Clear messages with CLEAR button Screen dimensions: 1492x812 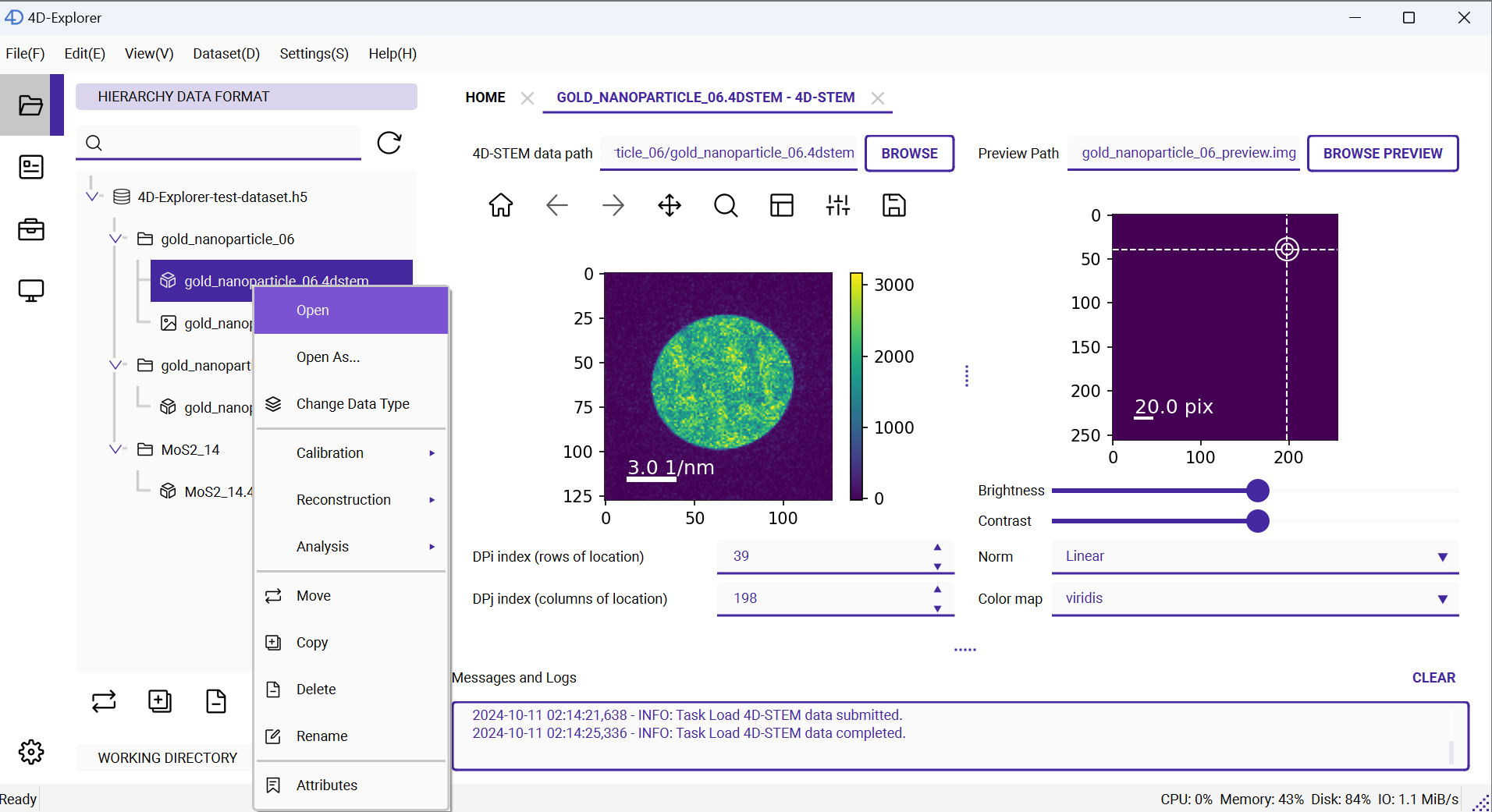pyautogui.click(x=1433, y=678)
